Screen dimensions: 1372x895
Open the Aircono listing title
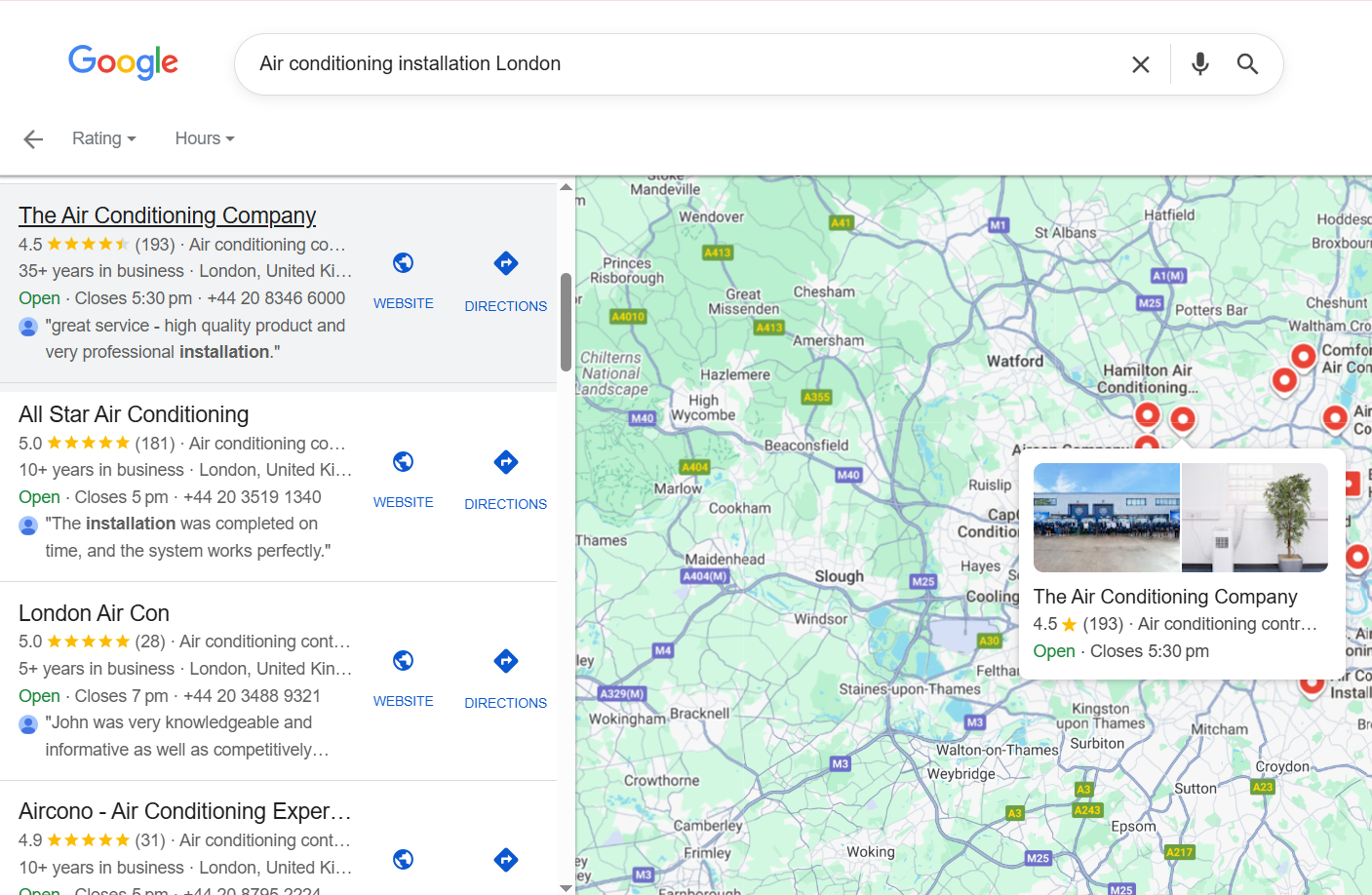coord(184,811)
